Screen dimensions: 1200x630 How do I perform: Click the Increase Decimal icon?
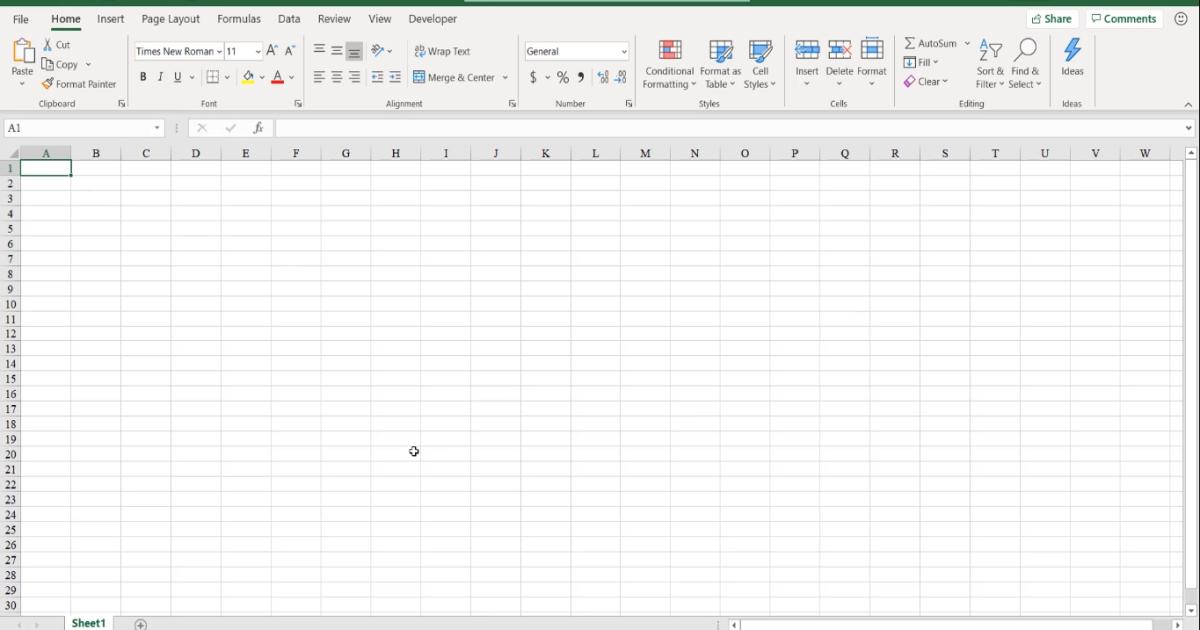pos(603,76)
